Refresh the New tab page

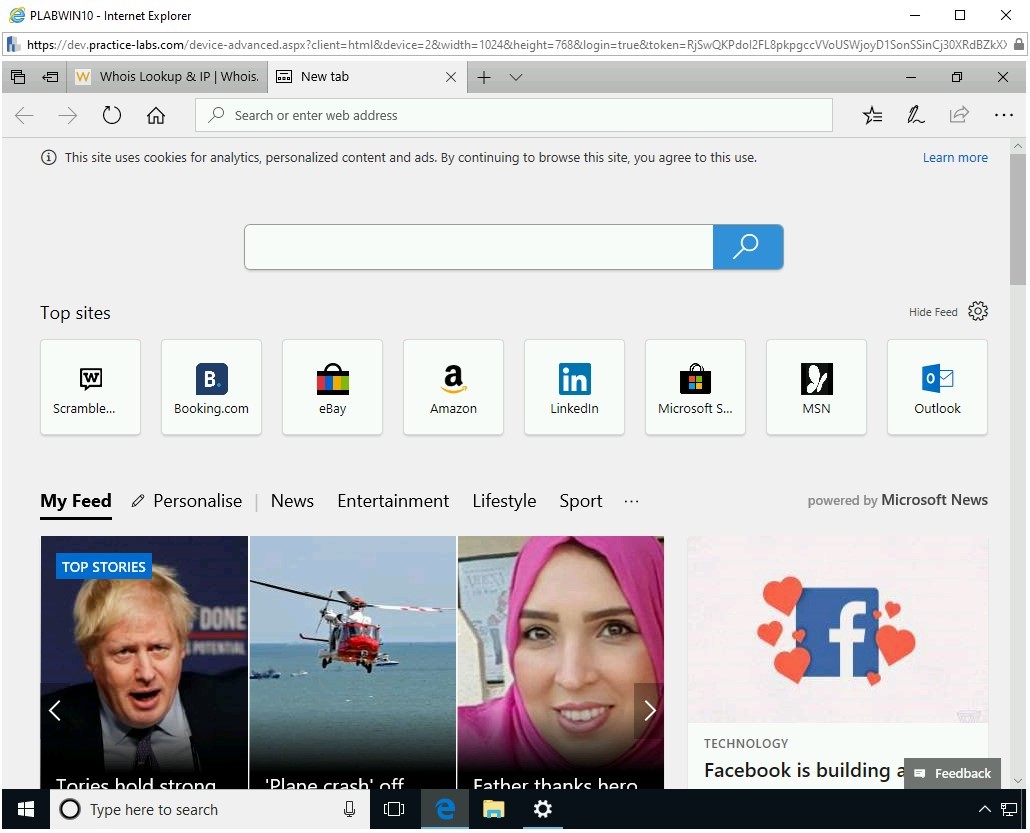tap(111, 115)
